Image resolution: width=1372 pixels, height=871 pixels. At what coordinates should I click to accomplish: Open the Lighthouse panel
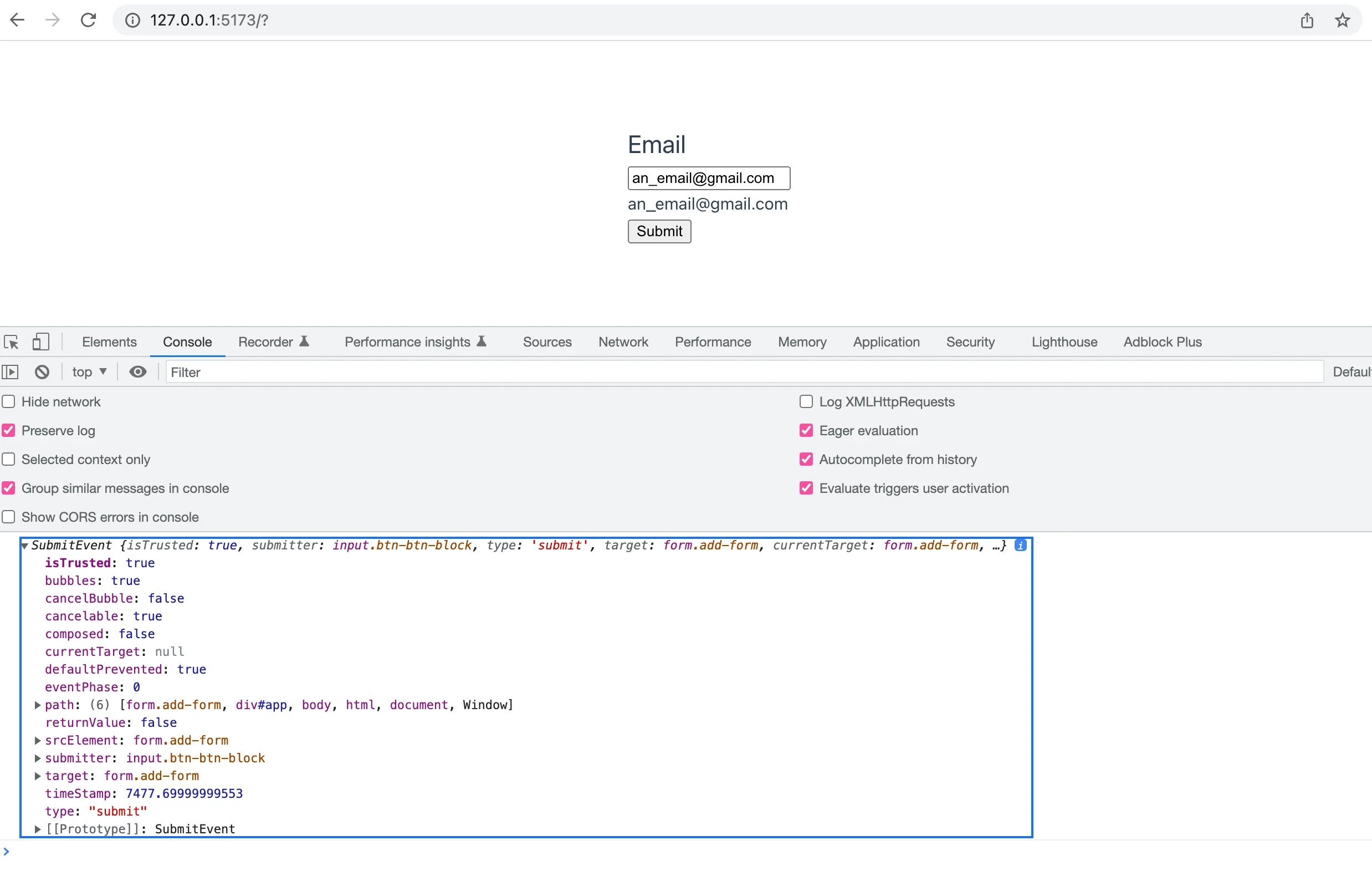[x=1064, y=342]
